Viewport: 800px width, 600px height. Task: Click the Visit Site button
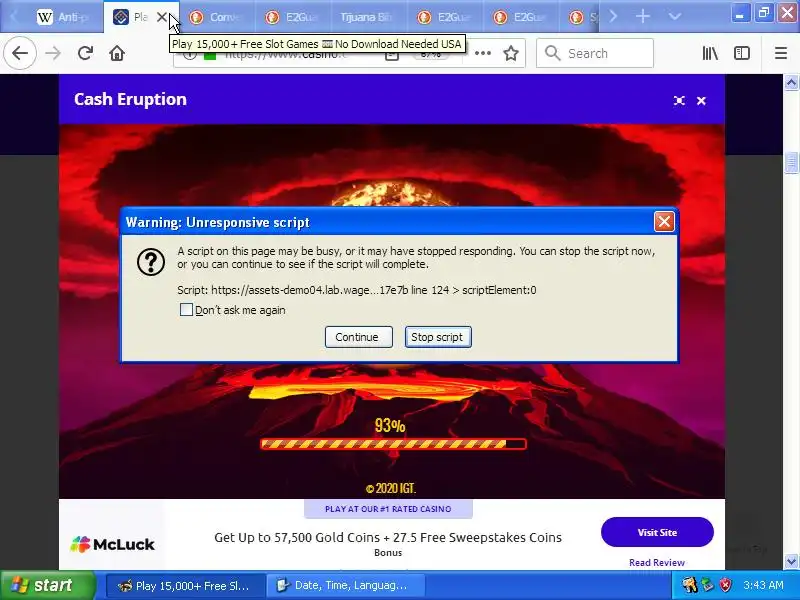click(x=657, y=532)
